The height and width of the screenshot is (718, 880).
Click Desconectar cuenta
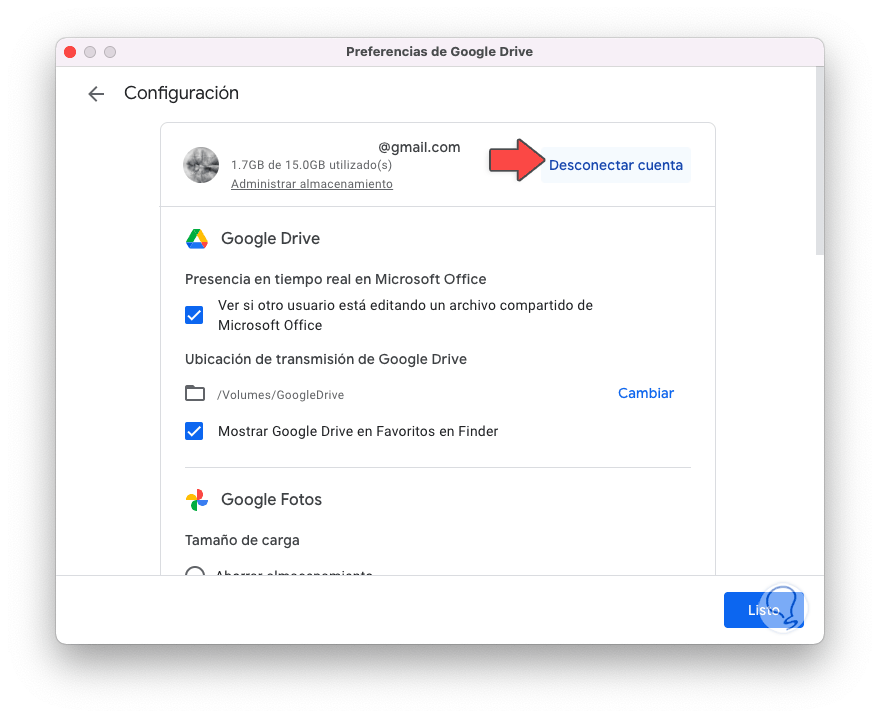coord(616,165)
